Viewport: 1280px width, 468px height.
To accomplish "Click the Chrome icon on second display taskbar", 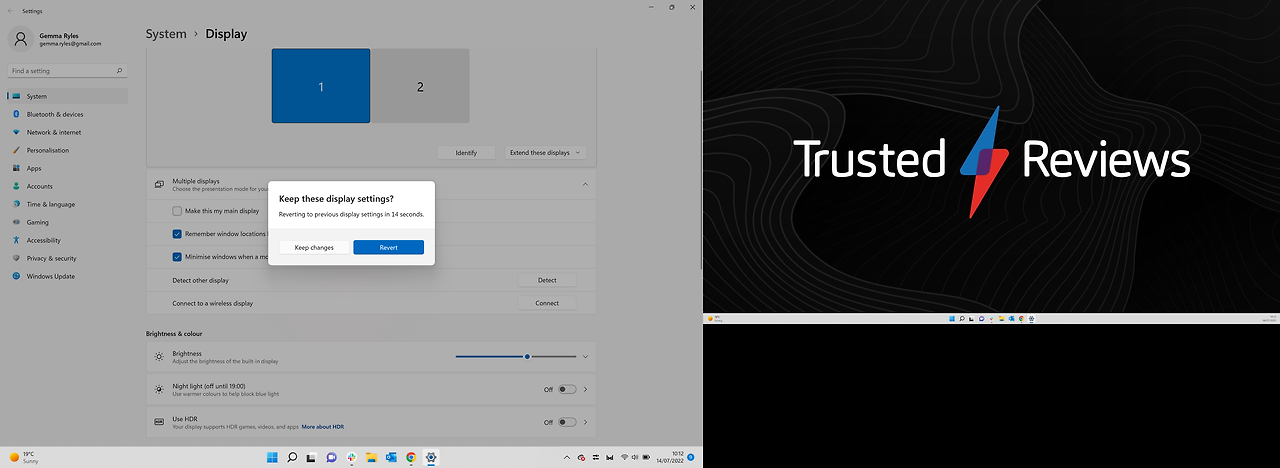I will click(1022, 319).
